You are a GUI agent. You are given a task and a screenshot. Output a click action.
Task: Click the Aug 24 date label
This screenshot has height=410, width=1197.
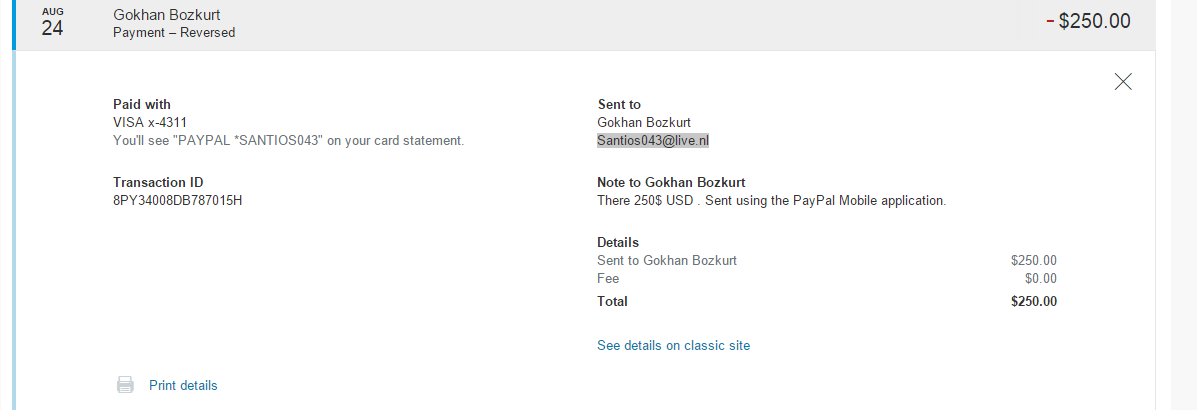pos(52,23)
